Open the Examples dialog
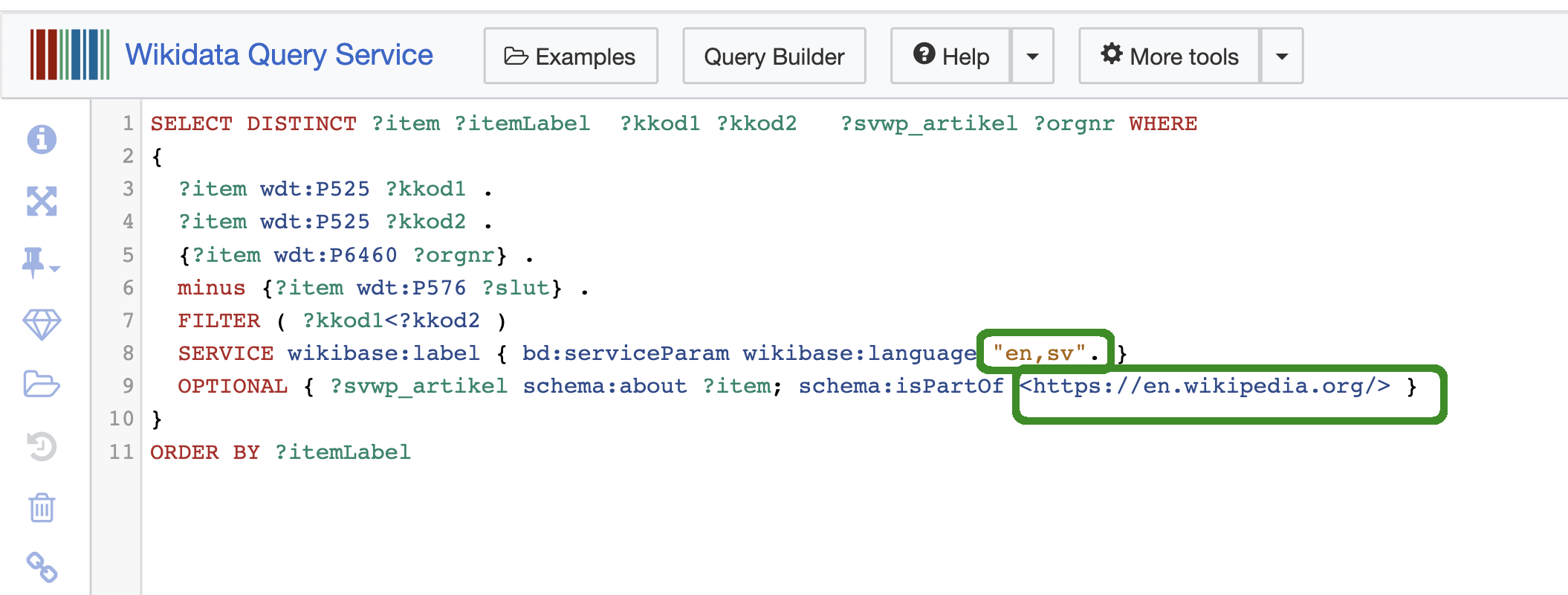This screenshot has height=595, width=1568. point(571,57)
